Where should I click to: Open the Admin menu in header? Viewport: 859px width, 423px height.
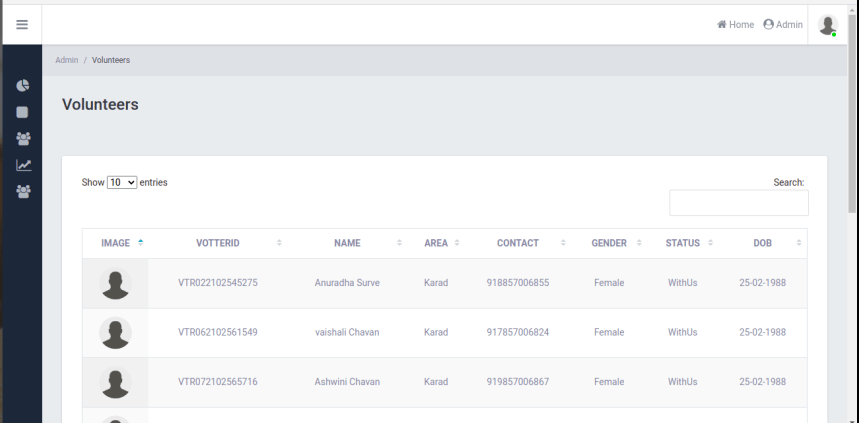pyautogui.click(x=782, y=25)
